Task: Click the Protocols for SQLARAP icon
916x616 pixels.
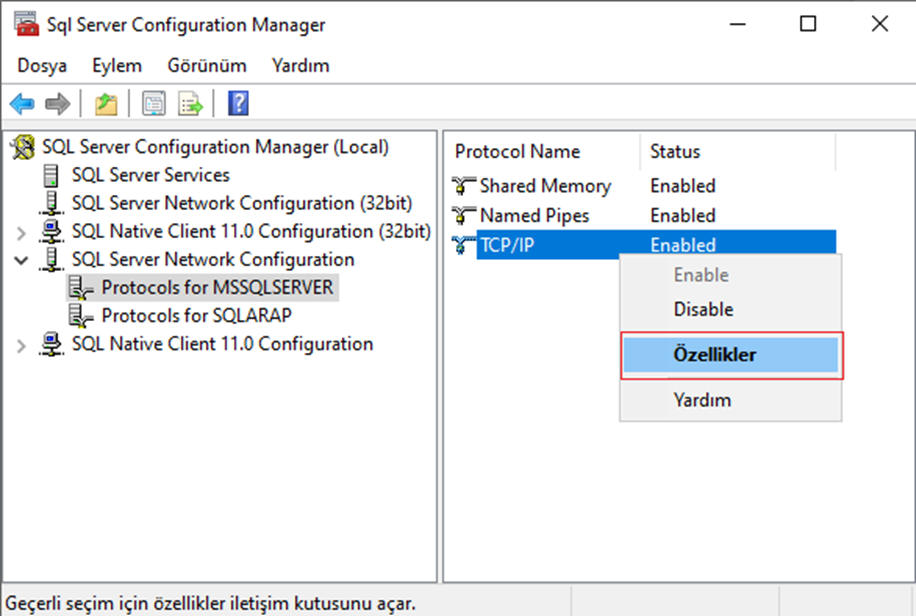Action: tap(81, 316)
